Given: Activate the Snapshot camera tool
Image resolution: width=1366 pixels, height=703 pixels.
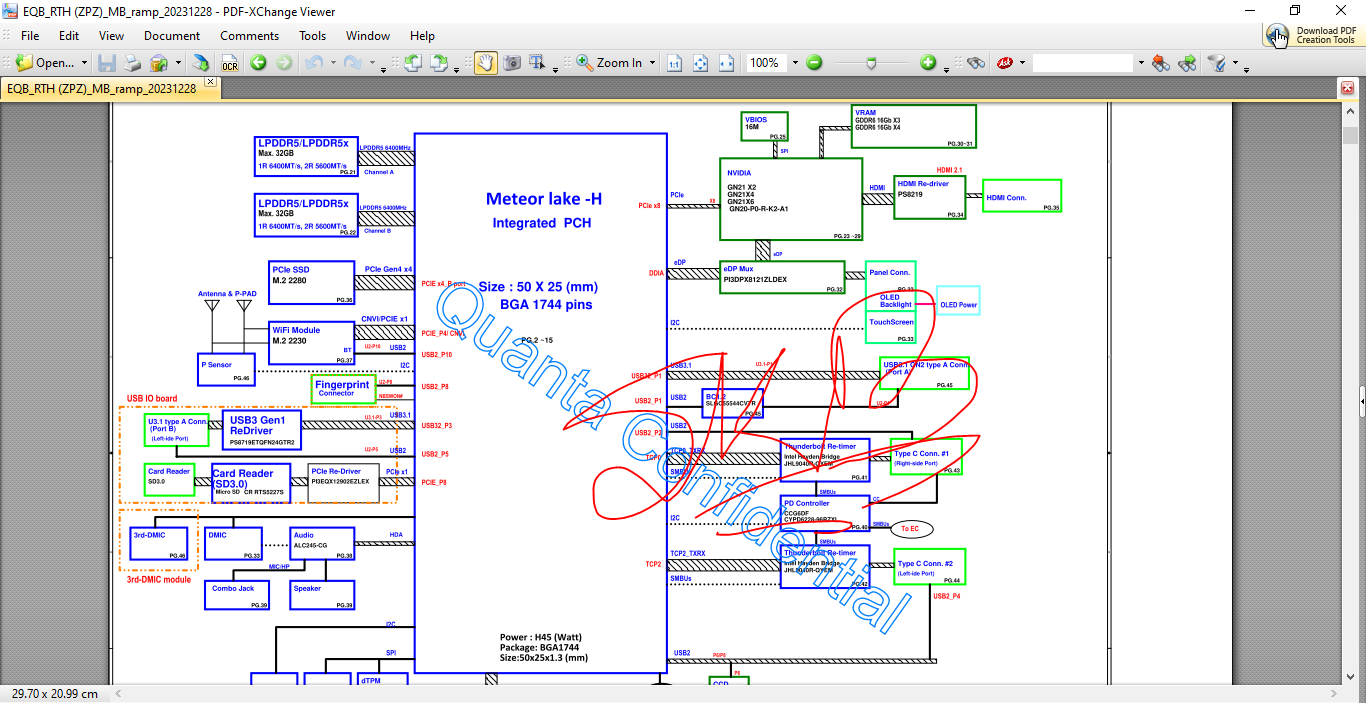Looking at the screenshot, I should [512, 62].
